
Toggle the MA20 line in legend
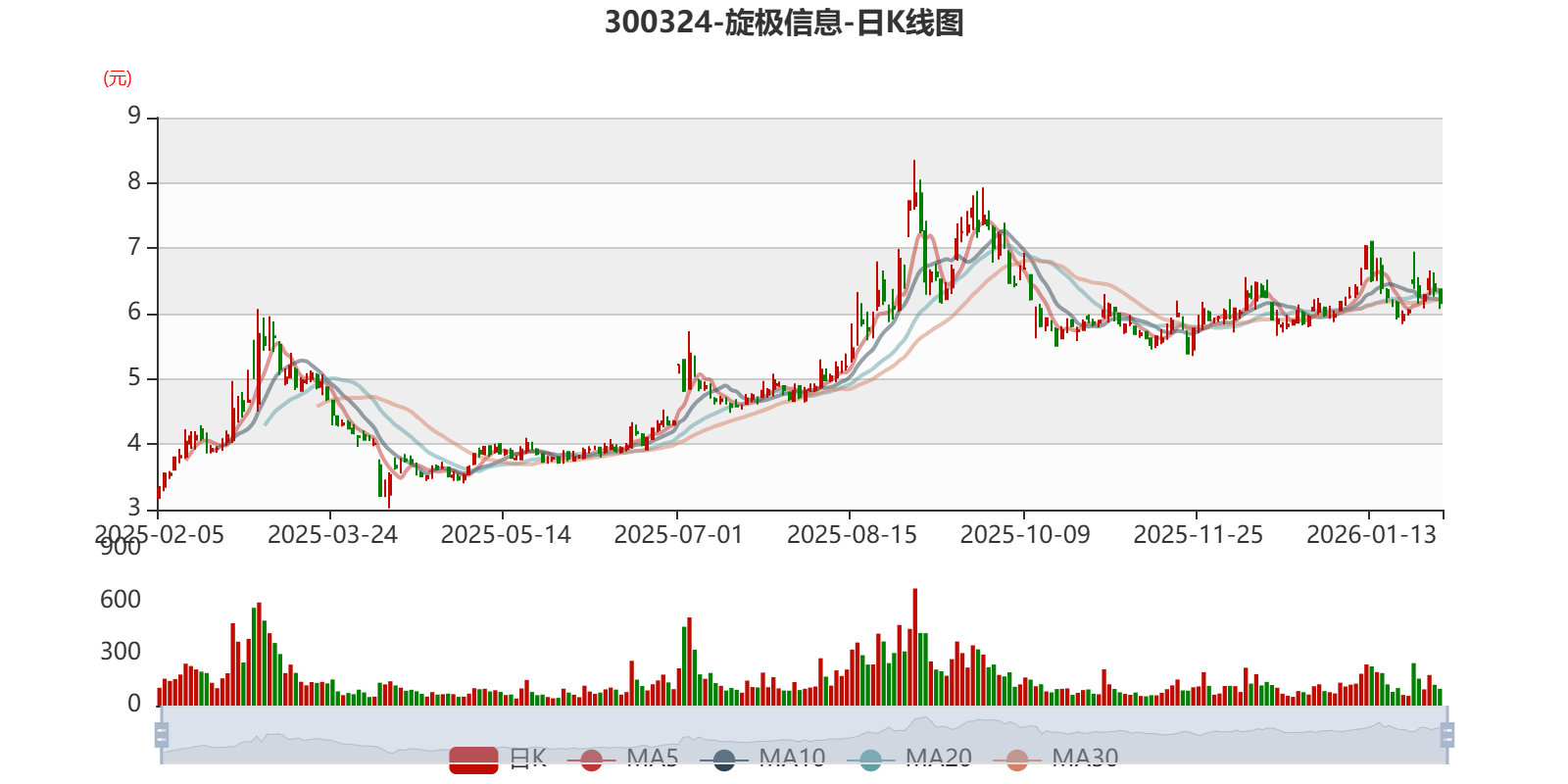coord(908,759)
